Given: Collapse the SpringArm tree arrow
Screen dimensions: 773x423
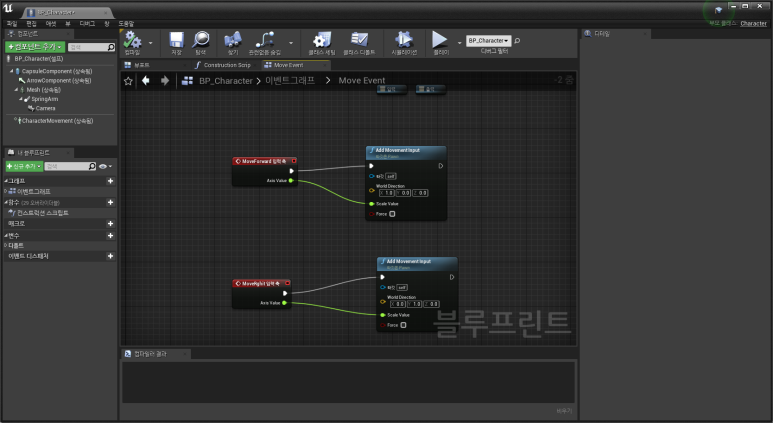Looking at the screenshot, I should click(x=21, y=99).
